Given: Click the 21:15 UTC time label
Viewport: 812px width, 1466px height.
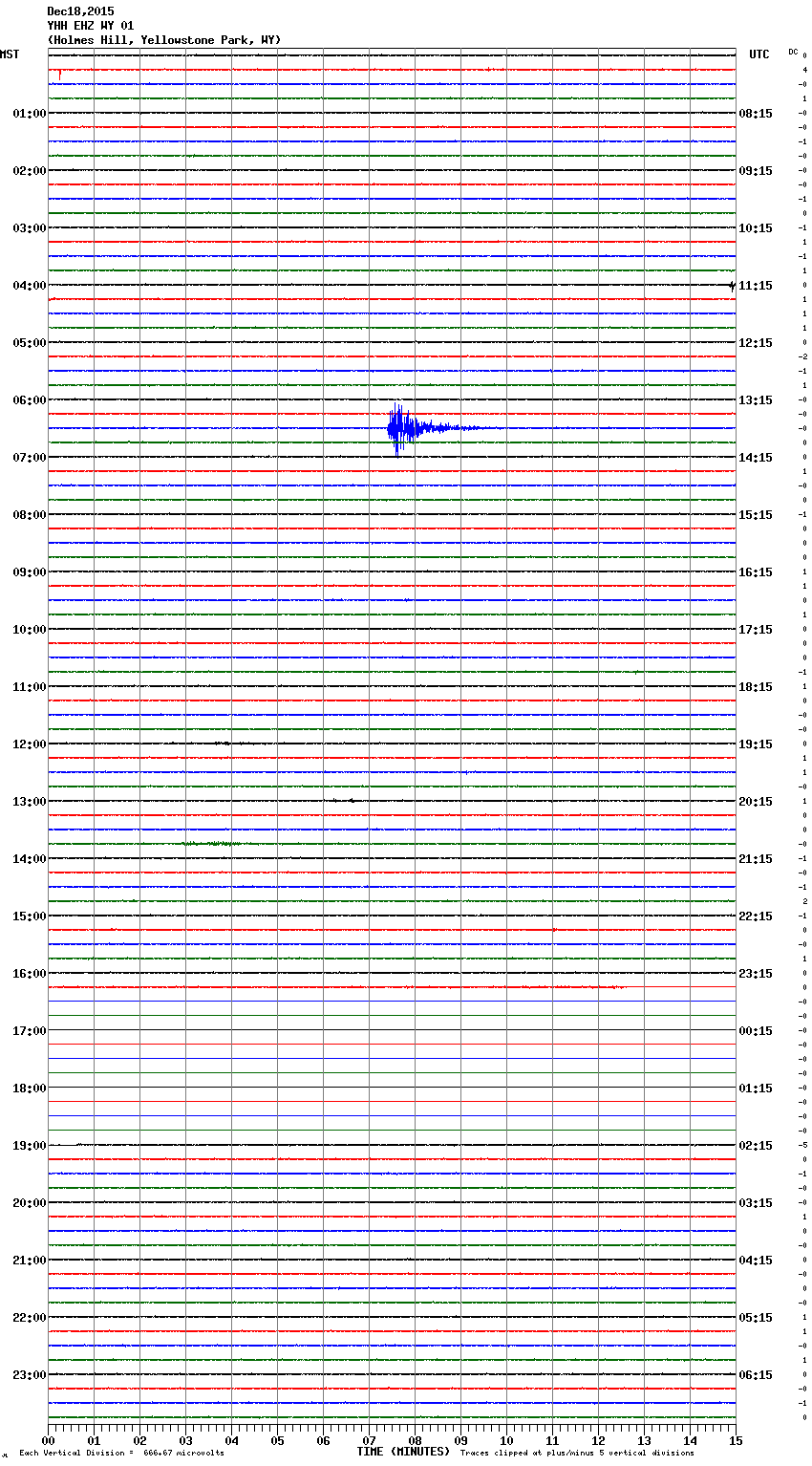Looking at the screenshot, I should click(756, 859).
